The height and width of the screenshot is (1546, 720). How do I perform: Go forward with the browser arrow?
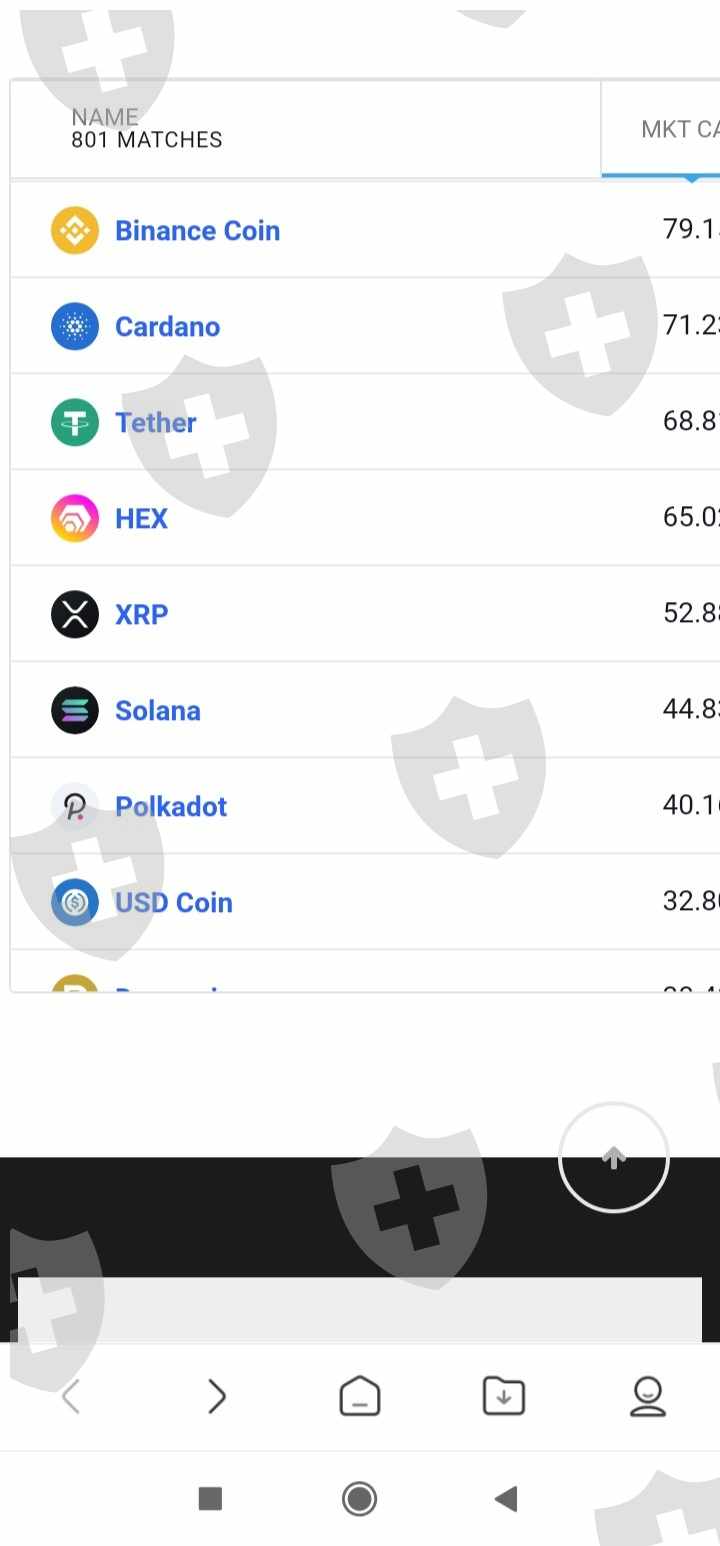(x=216, y=1396)
